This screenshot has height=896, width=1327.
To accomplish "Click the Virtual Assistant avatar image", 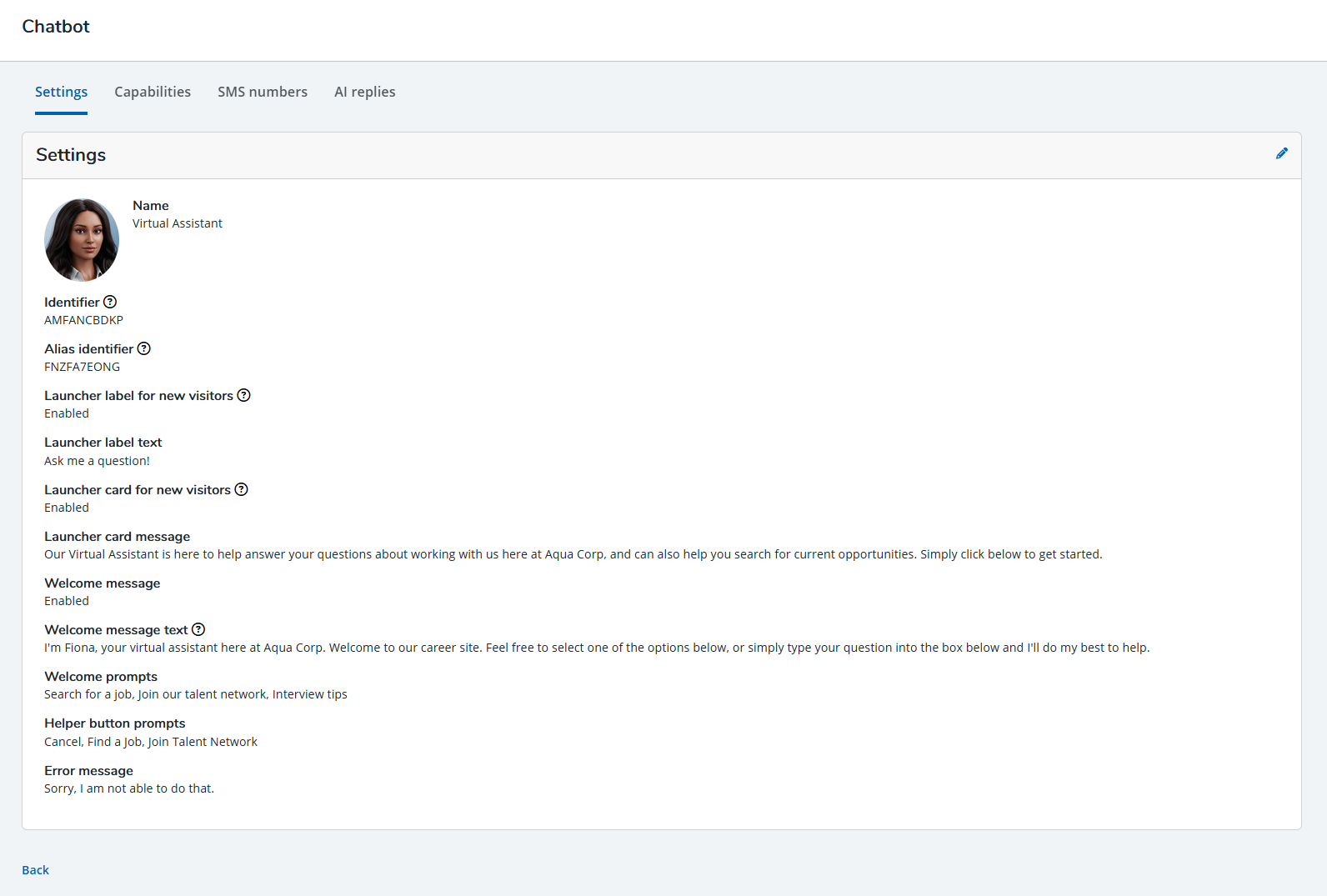I will (82, 240).
